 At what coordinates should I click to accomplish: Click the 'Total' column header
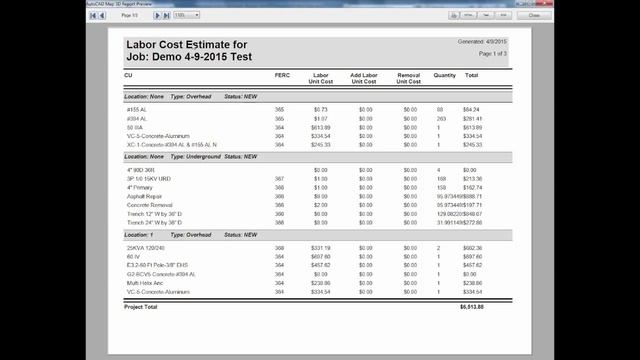(471, 75)
